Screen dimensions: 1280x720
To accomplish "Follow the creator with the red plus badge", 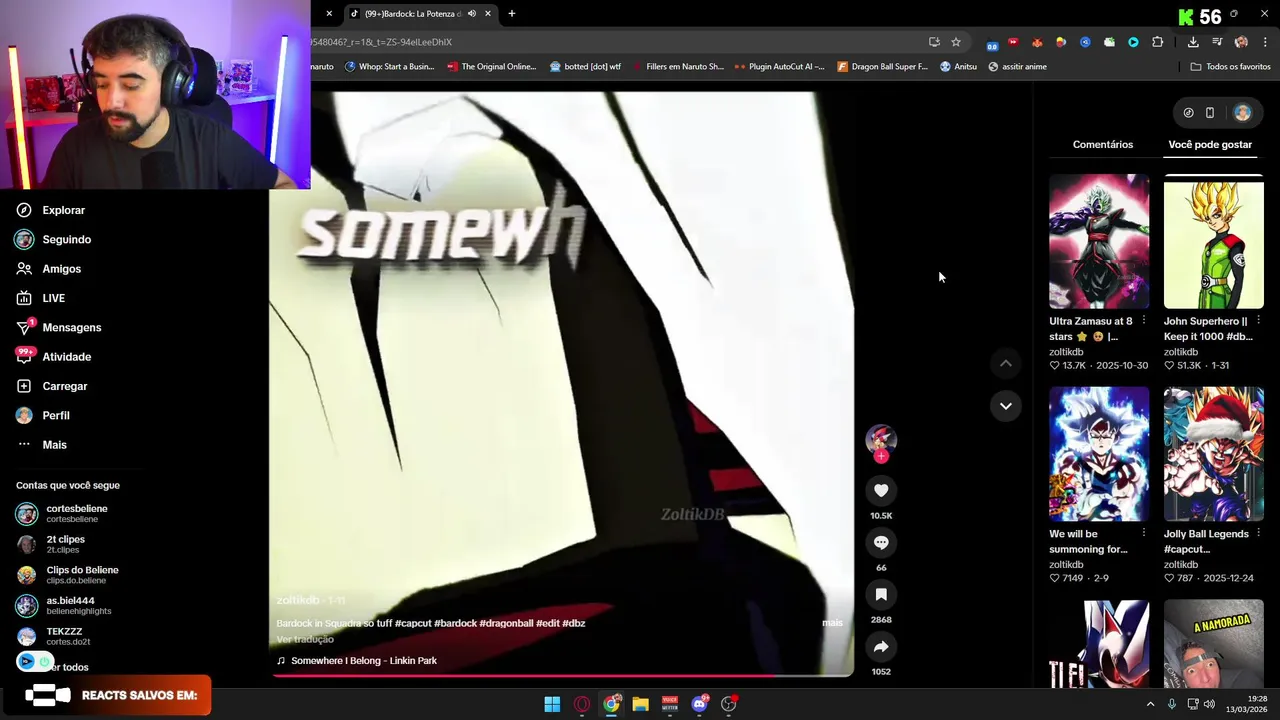I will (881, 457).
